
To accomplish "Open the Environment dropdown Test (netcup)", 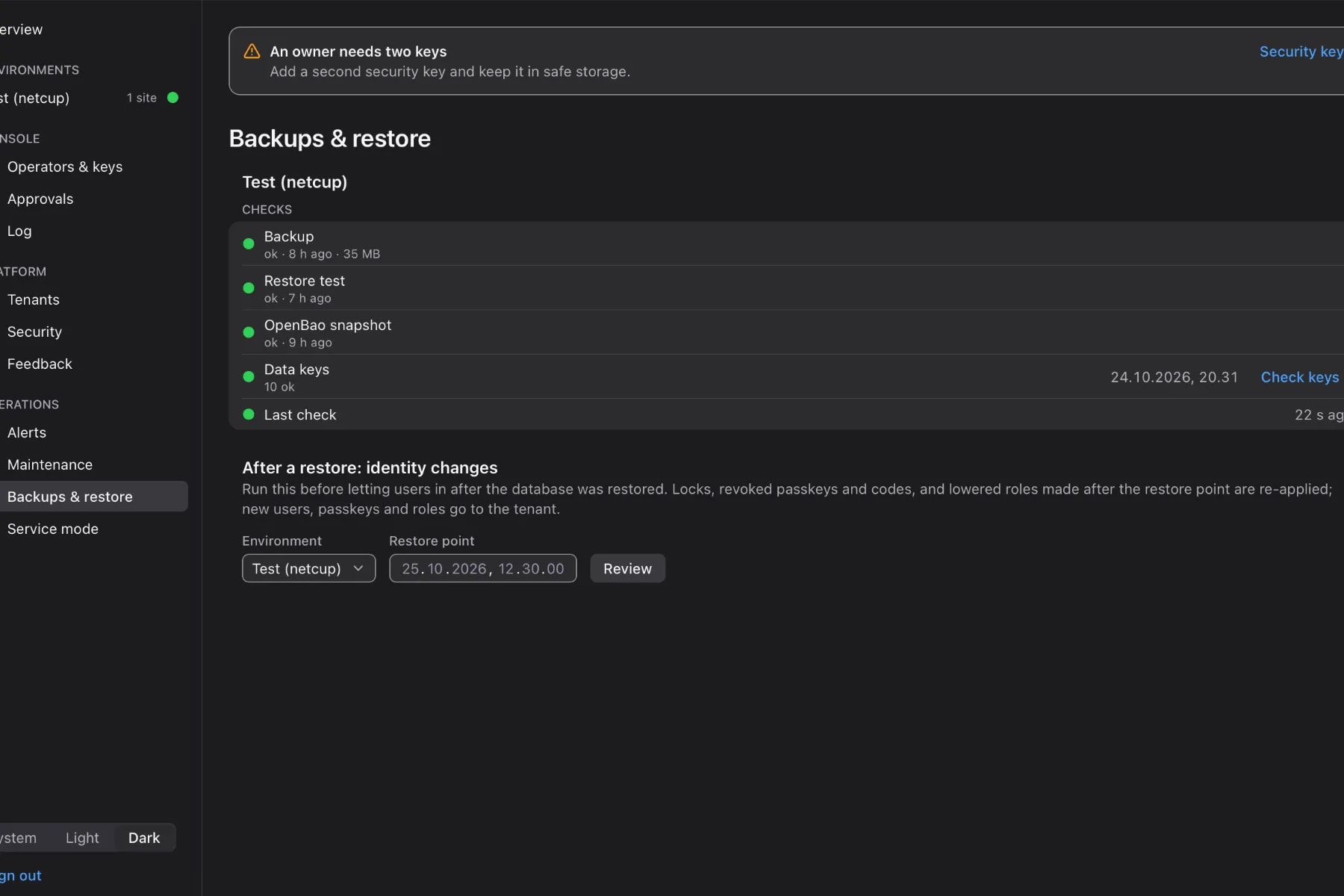I will pyautogui.click(x=308, y=568).
